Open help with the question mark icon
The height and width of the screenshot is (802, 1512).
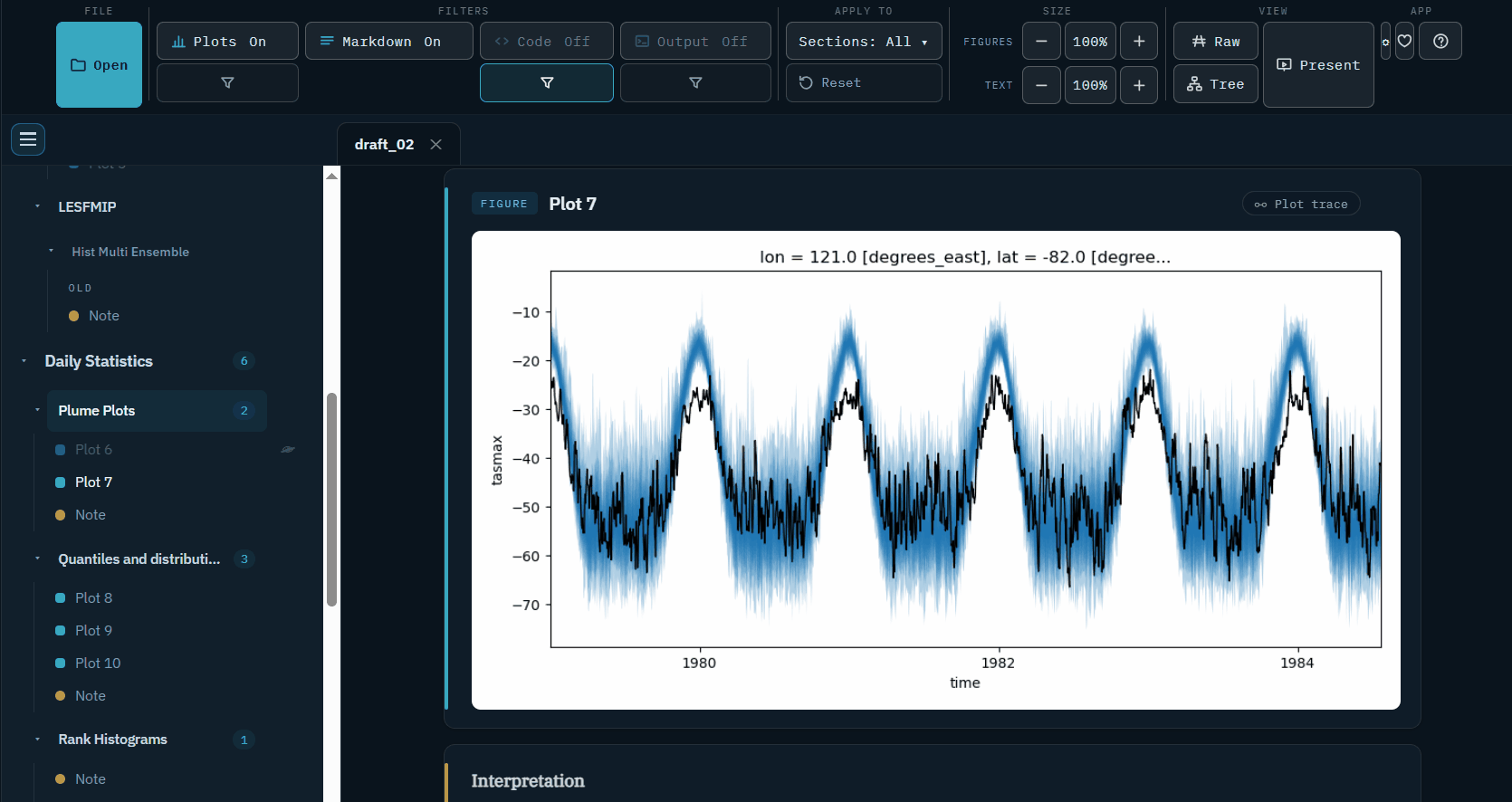pyautogui.click(x=1440, y=42)
